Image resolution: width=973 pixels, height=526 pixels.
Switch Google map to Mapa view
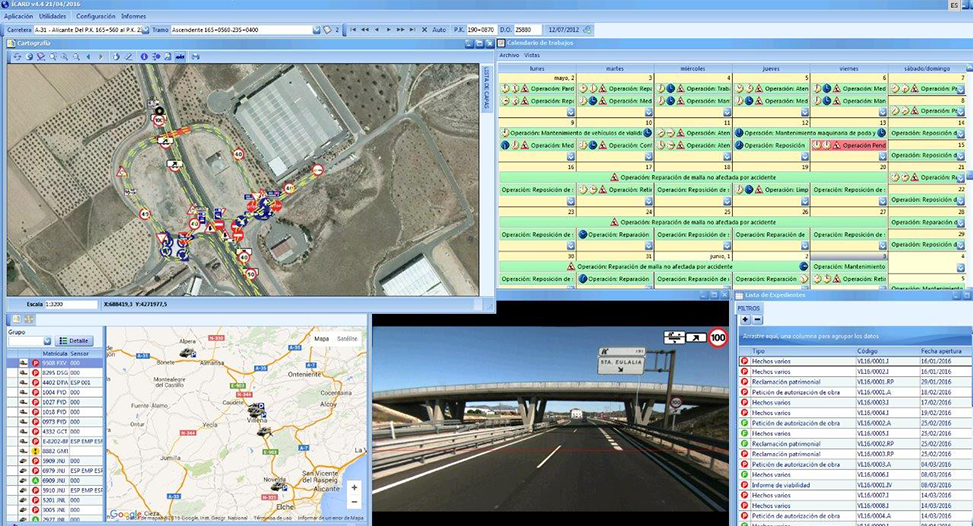(321, 339)
